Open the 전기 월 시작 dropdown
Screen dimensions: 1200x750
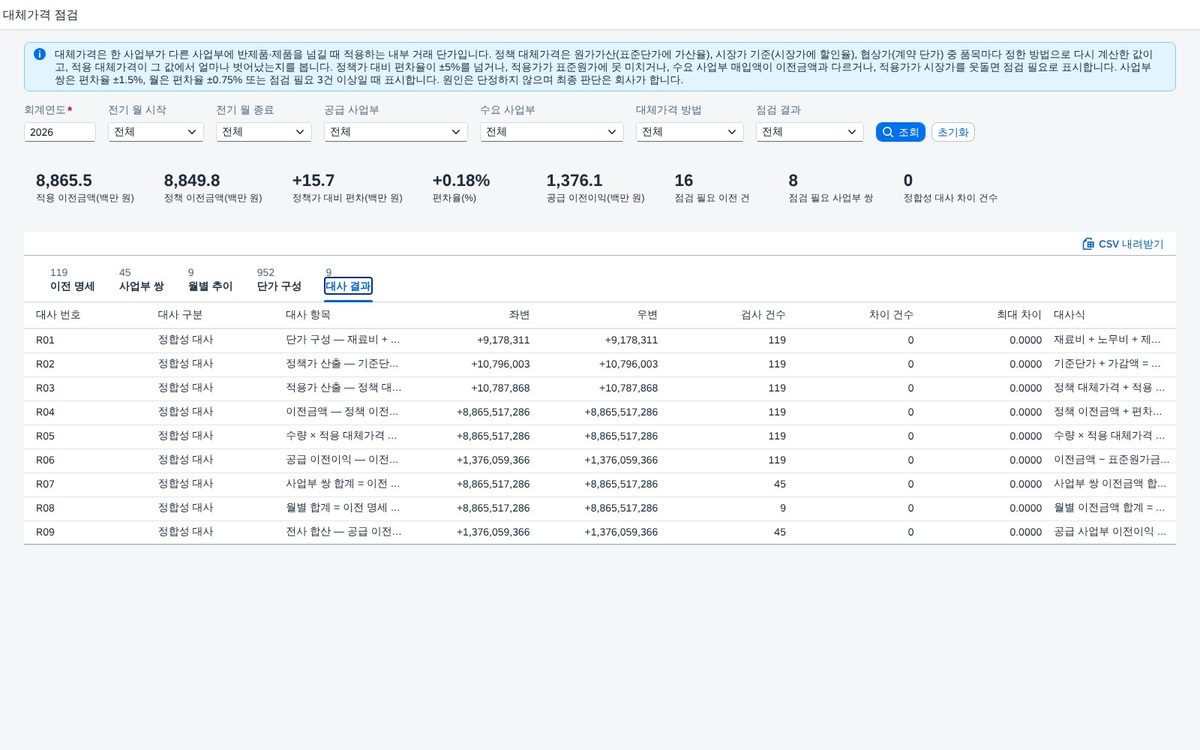156,132
